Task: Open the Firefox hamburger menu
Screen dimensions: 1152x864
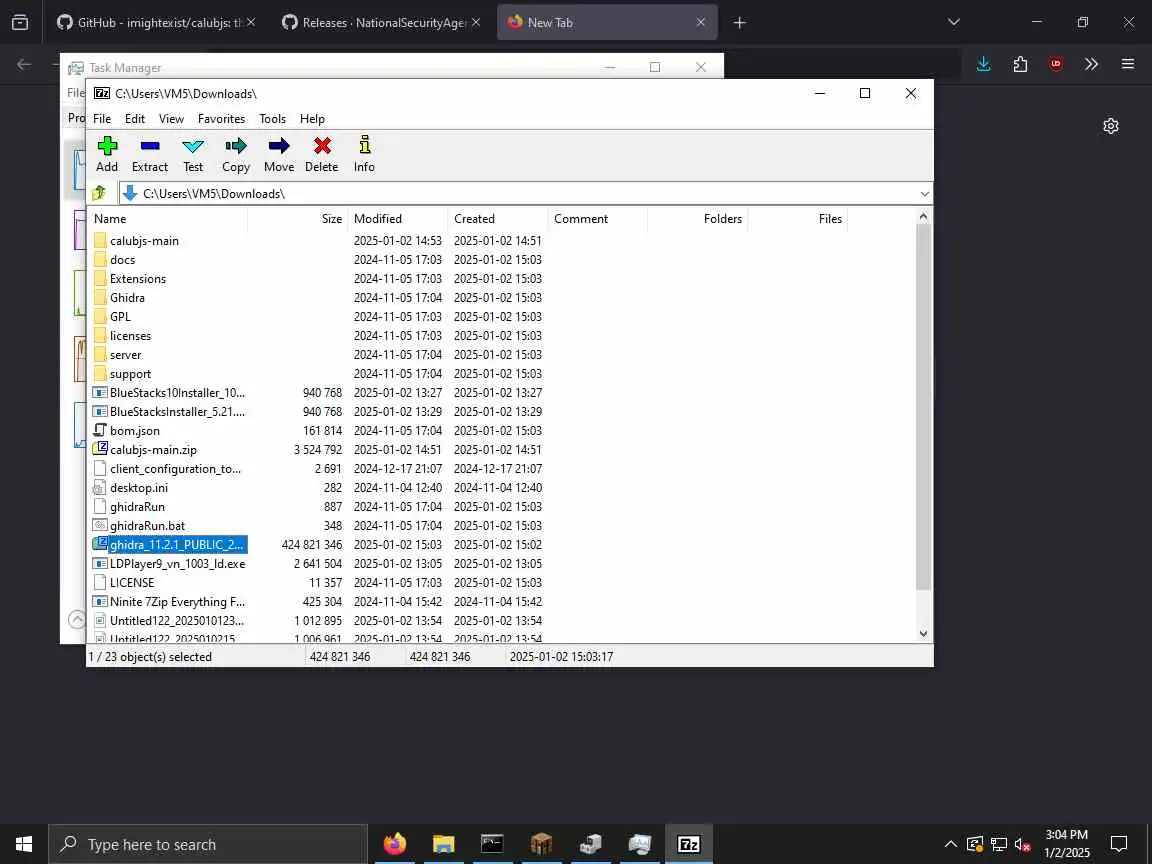Action: coord(1128,65)
